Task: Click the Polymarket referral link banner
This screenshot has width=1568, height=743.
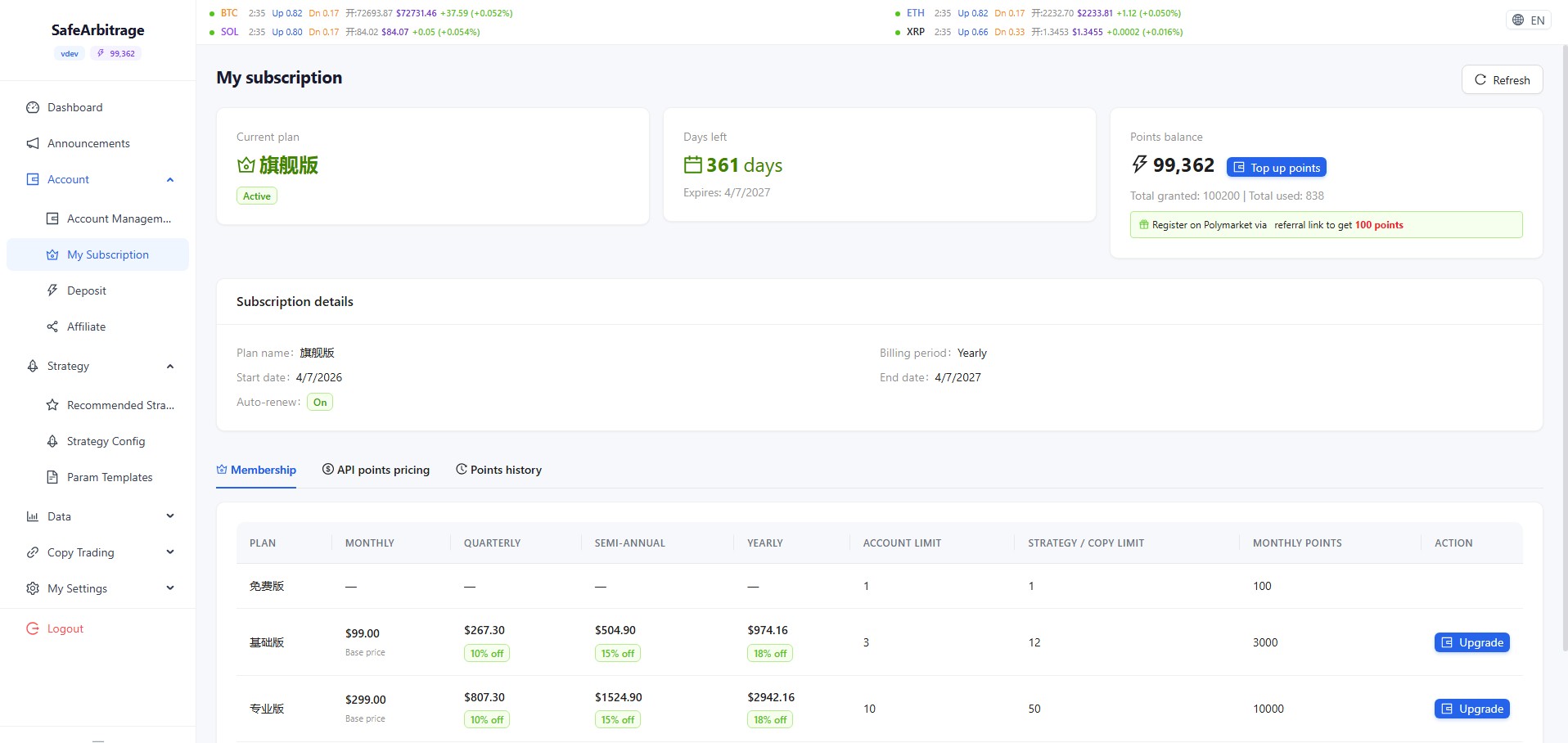Action: coord(1325,225)
